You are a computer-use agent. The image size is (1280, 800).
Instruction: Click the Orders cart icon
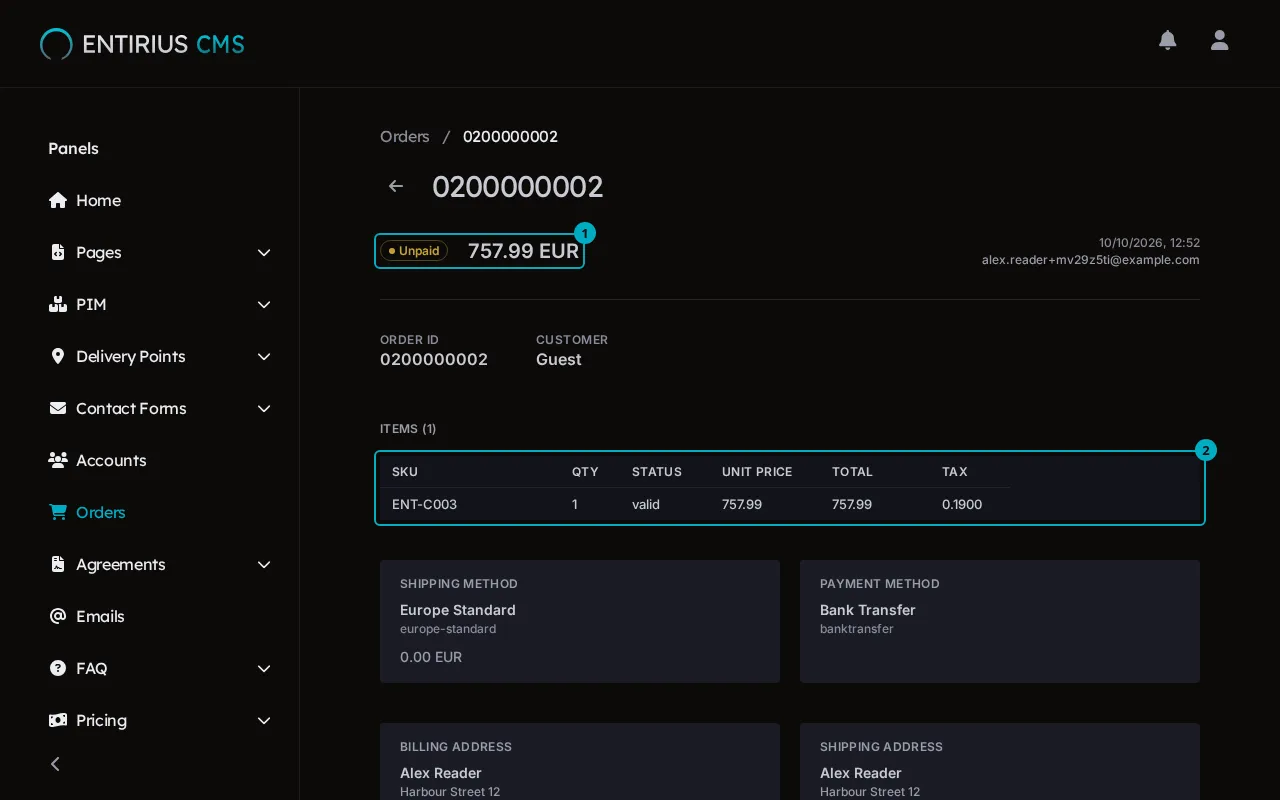(x=58, y=512)
